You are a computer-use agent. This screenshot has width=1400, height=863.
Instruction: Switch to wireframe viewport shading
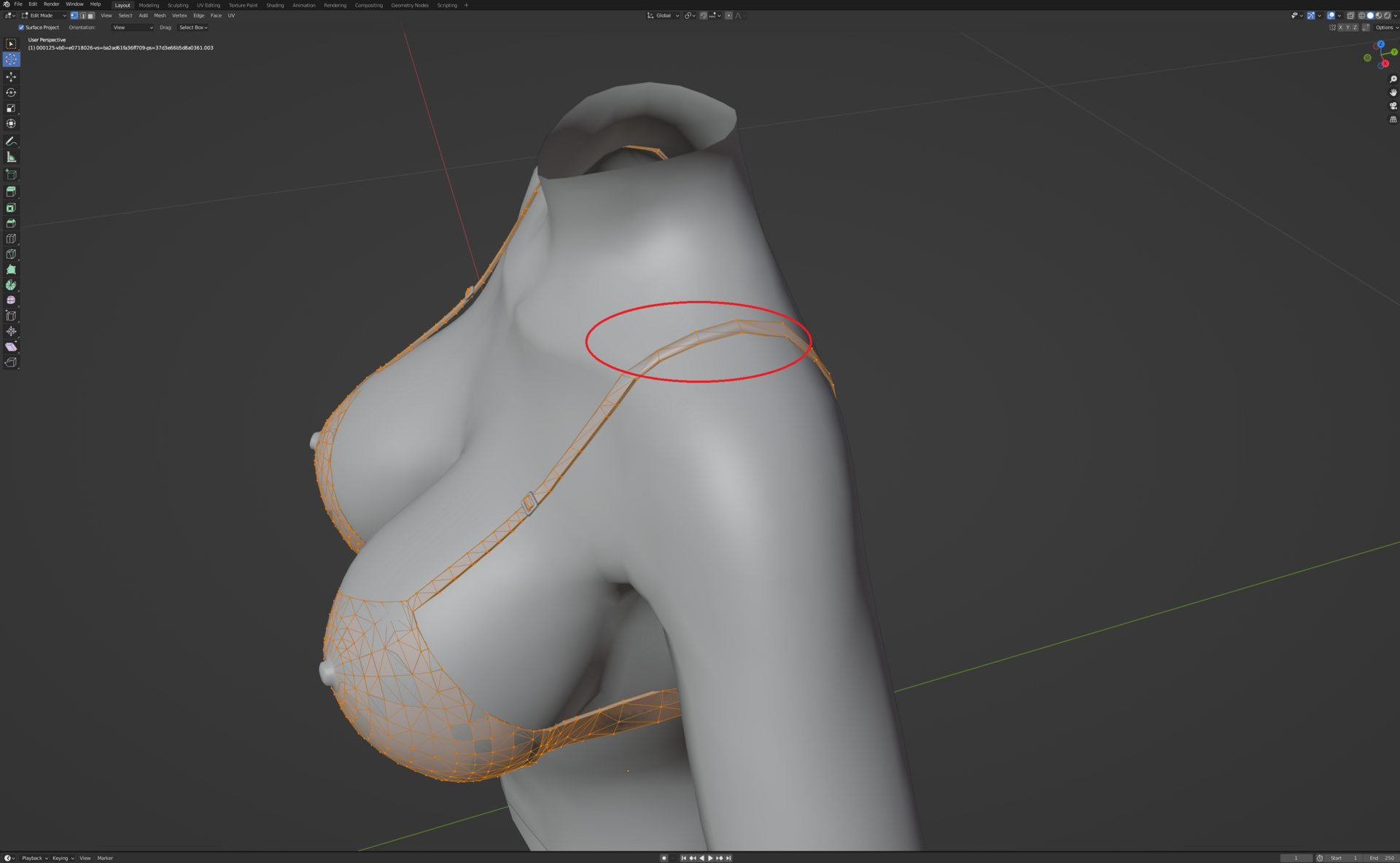tap(1361, 15)
